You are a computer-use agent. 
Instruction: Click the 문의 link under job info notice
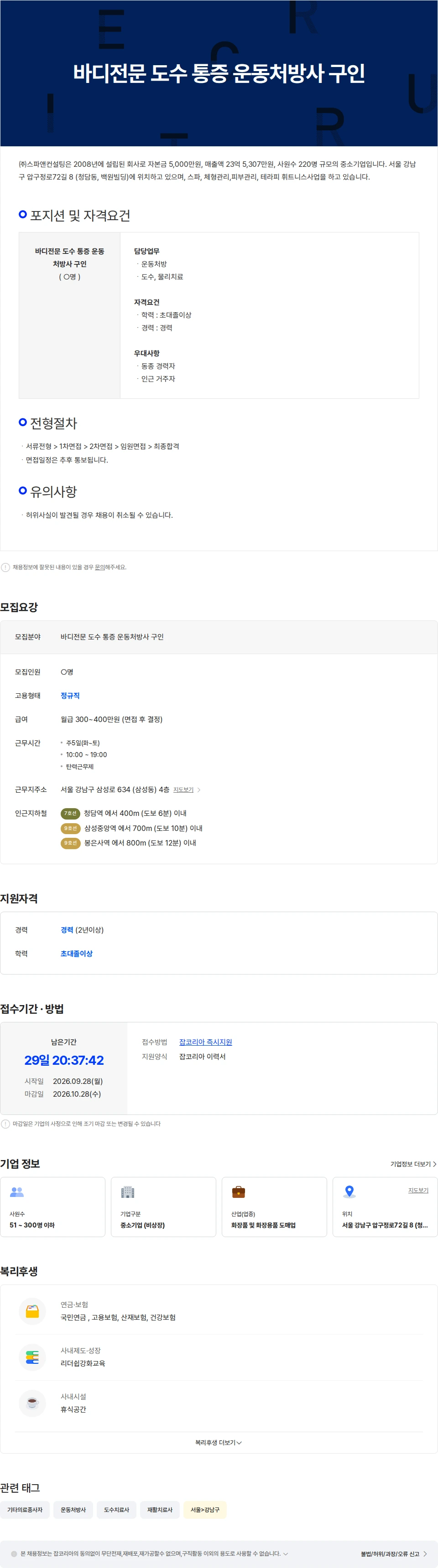tap(99, 567)
